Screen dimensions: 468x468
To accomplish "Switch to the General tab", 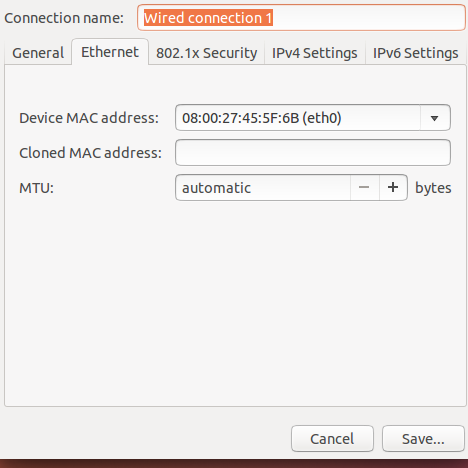I will 38,53.
